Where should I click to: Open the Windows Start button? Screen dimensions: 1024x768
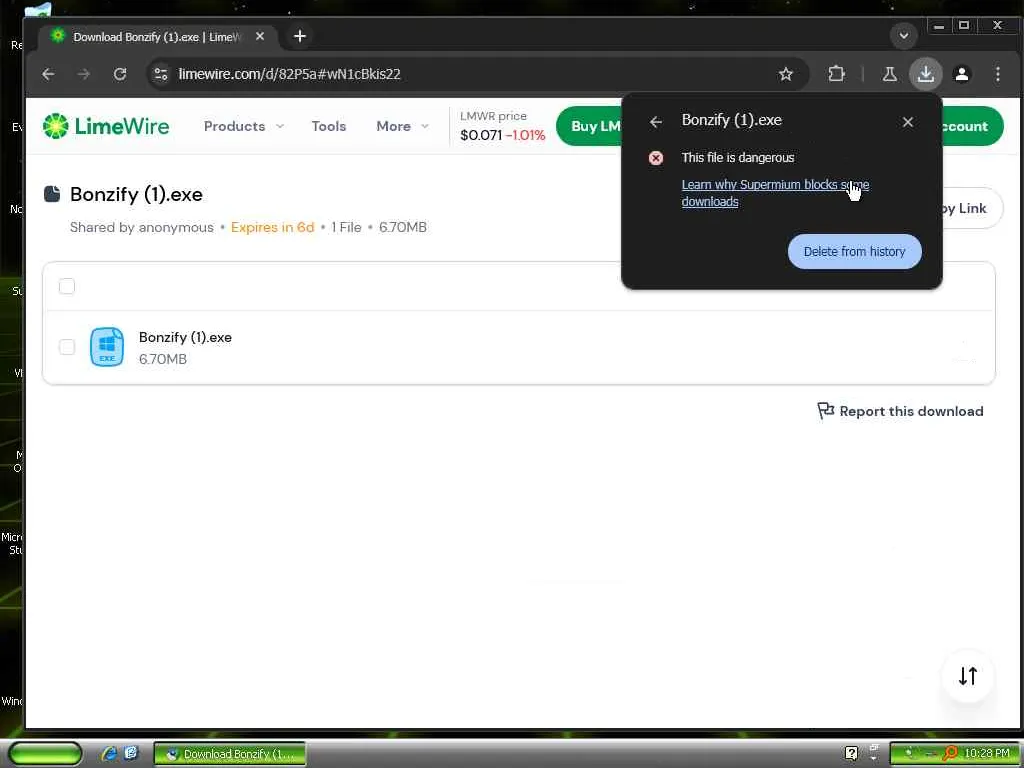(x=46, y=754)
